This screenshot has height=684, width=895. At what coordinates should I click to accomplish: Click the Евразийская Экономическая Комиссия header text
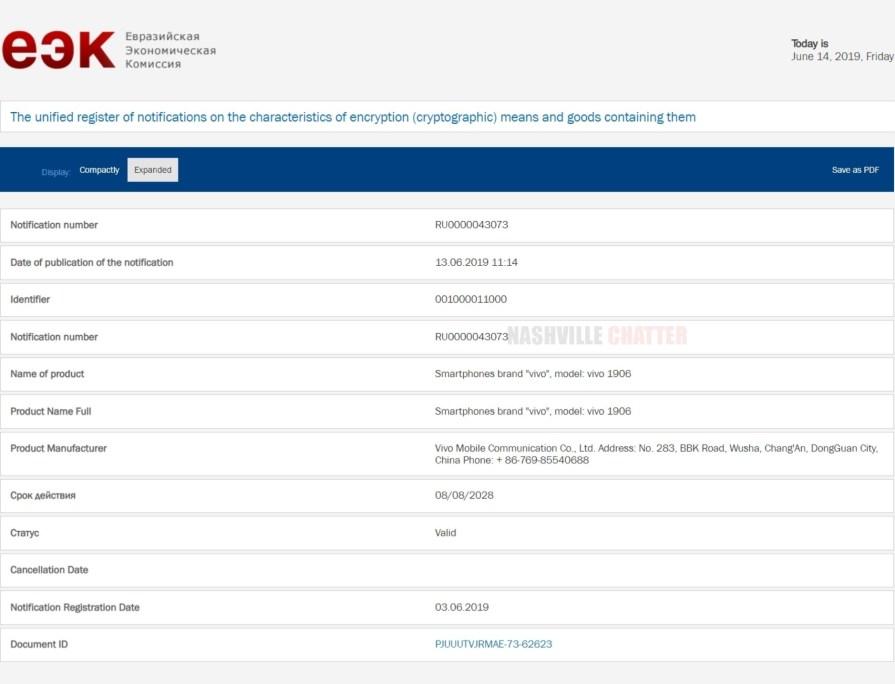[x=170, y=50]
